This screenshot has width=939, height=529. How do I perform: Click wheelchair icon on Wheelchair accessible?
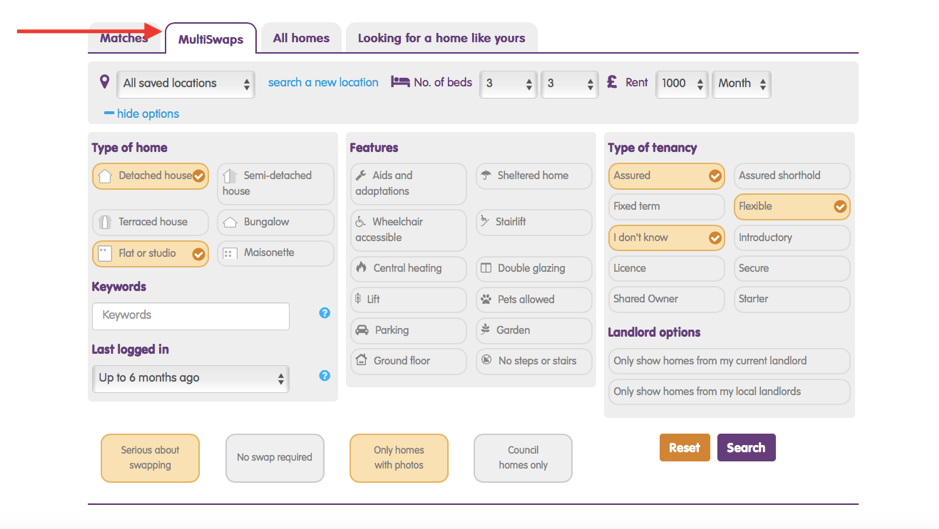pyautogui.click(x=361, y=222)
